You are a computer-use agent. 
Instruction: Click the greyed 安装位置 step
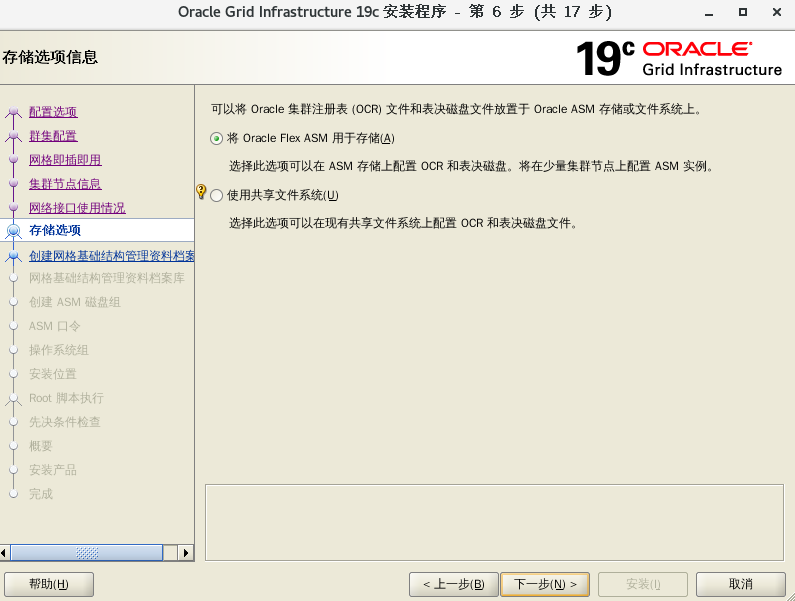(53, 374)
